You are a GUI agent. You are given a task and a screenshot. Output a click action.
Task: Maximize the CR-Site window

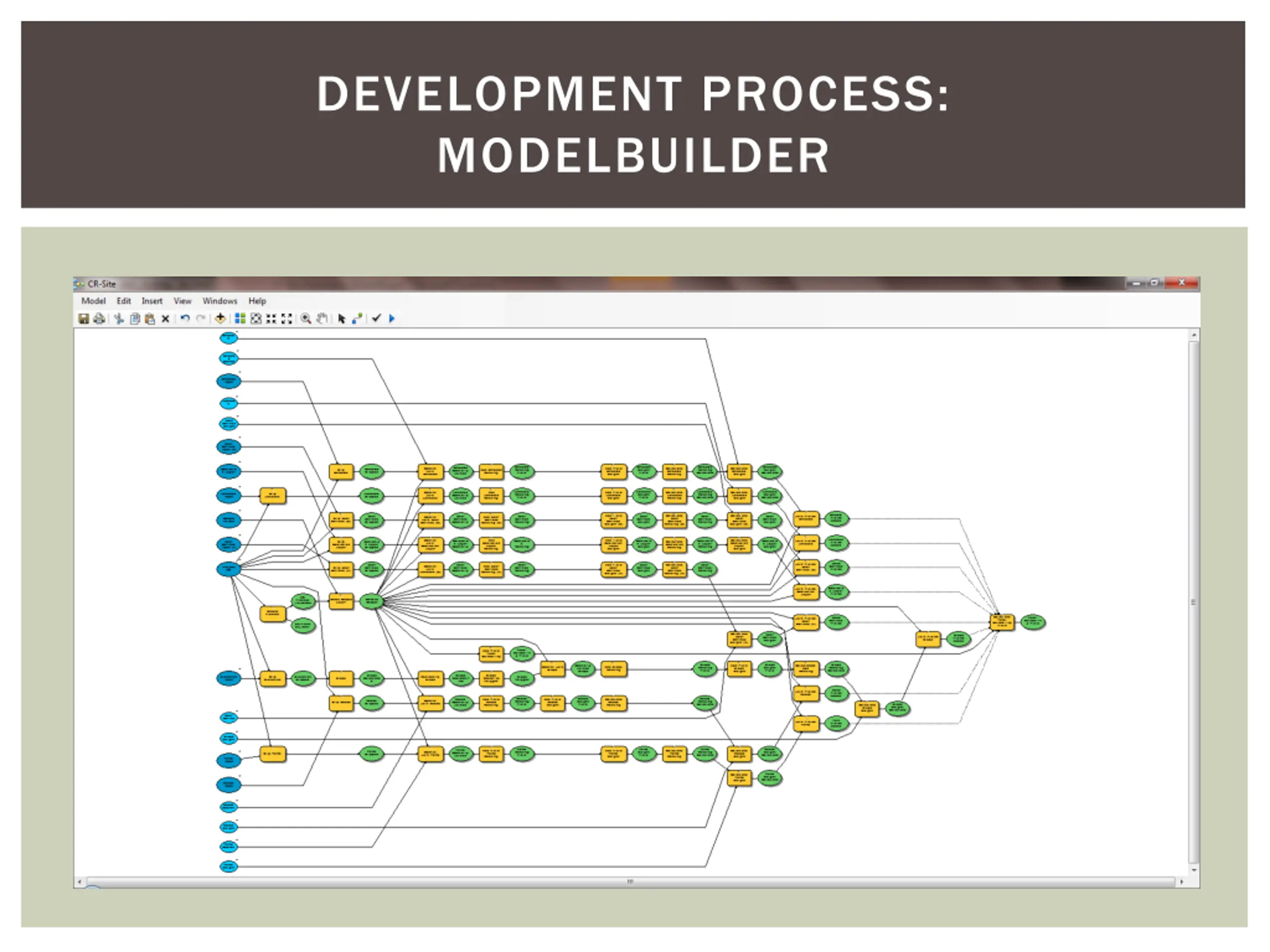tap(1154, 283)
